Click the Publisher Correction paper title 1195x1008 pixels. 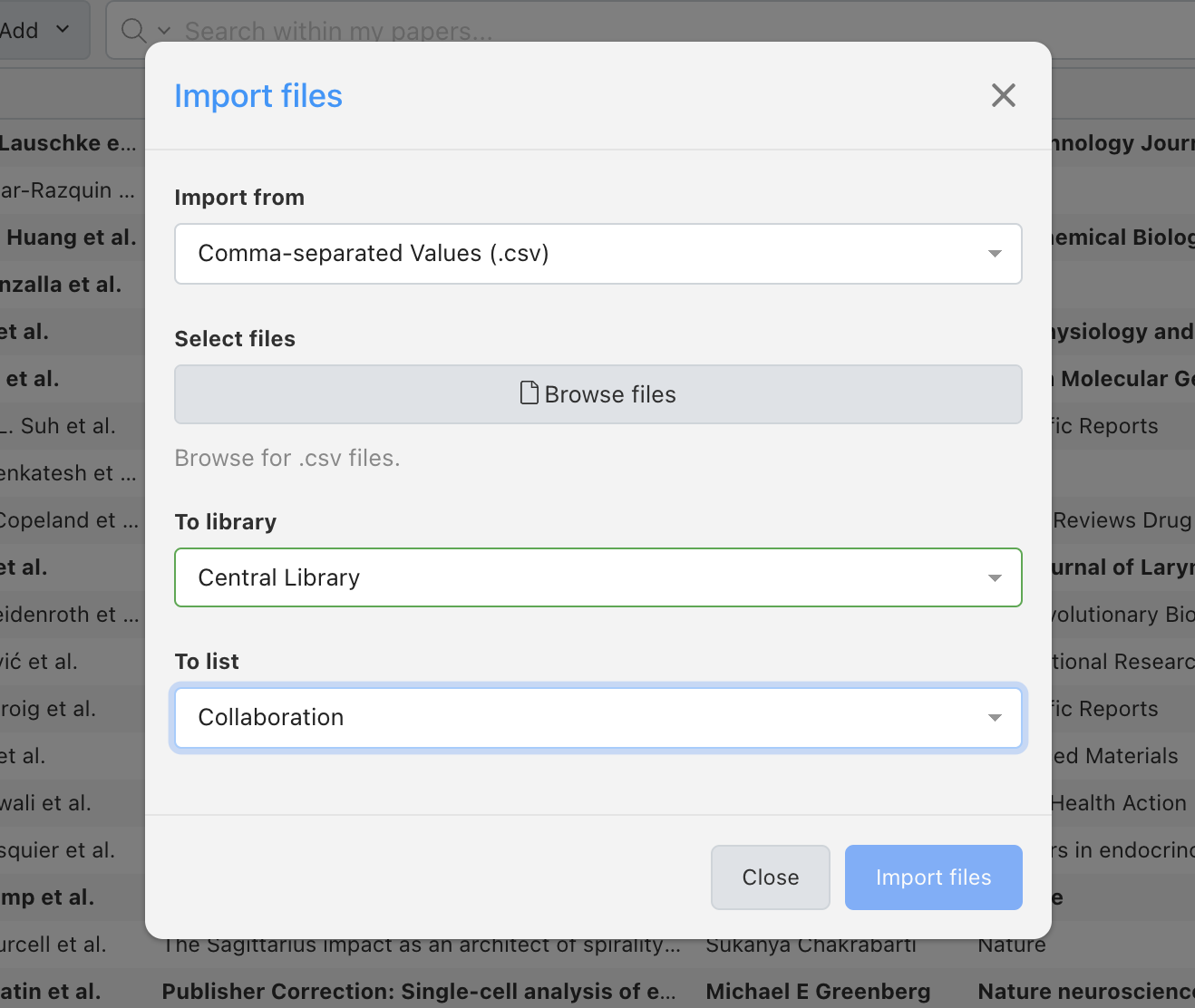click(x=421, y=992)
